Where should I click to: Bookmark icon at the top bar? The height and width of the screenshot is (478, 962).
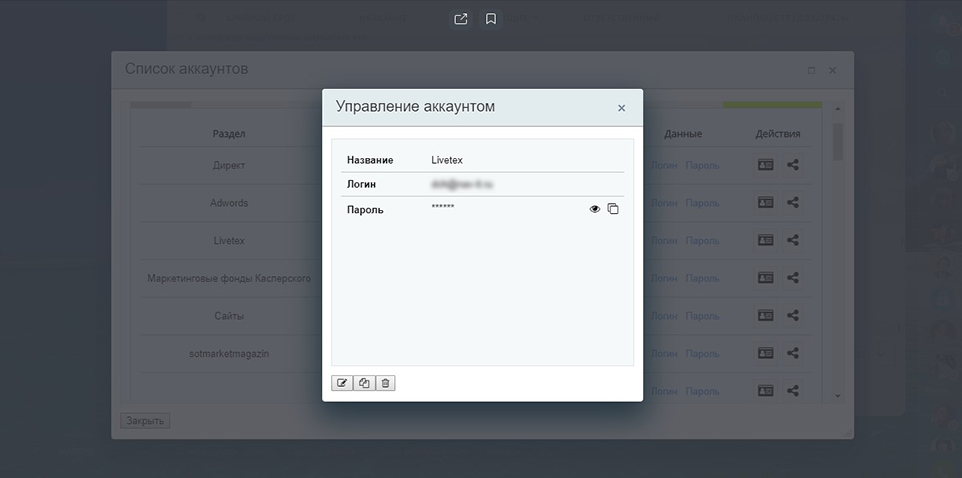click(x=491, y=19)
